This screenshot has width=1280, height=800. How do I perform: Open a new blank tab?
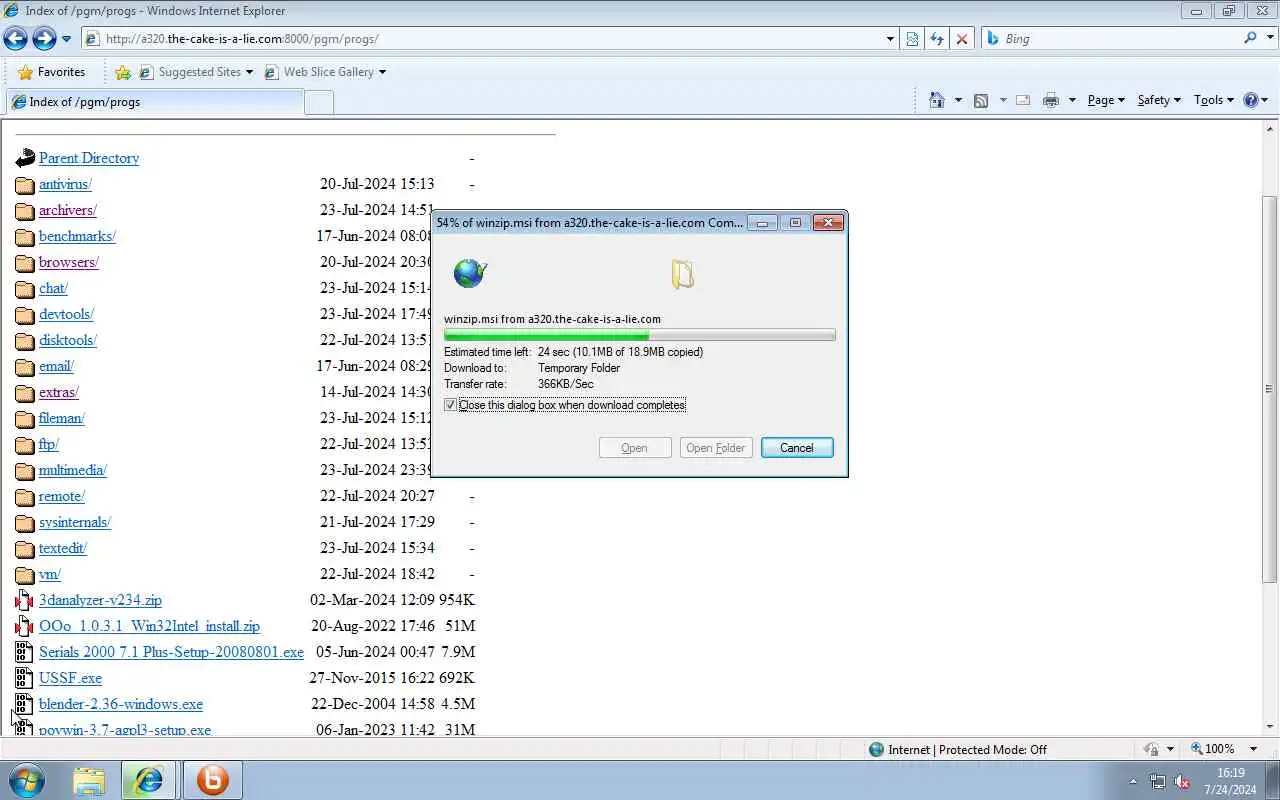coord(318,102)
